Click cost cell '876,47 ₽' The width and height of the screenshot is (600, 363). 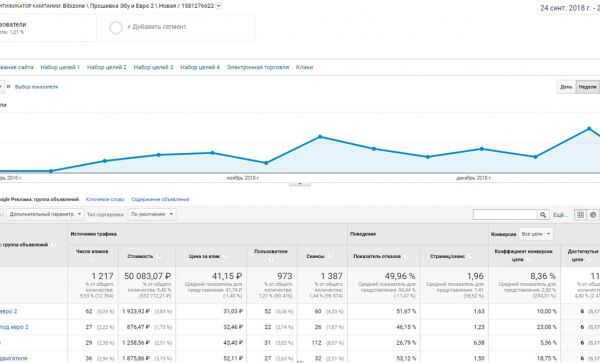pyautogui.click(x=139, y=327)
